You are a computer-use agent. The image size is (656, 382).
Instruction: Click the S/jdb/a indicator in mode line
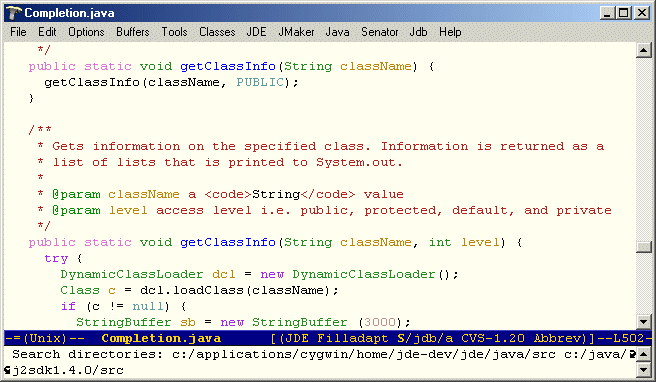pyautogui.click(x=425, y=338)
